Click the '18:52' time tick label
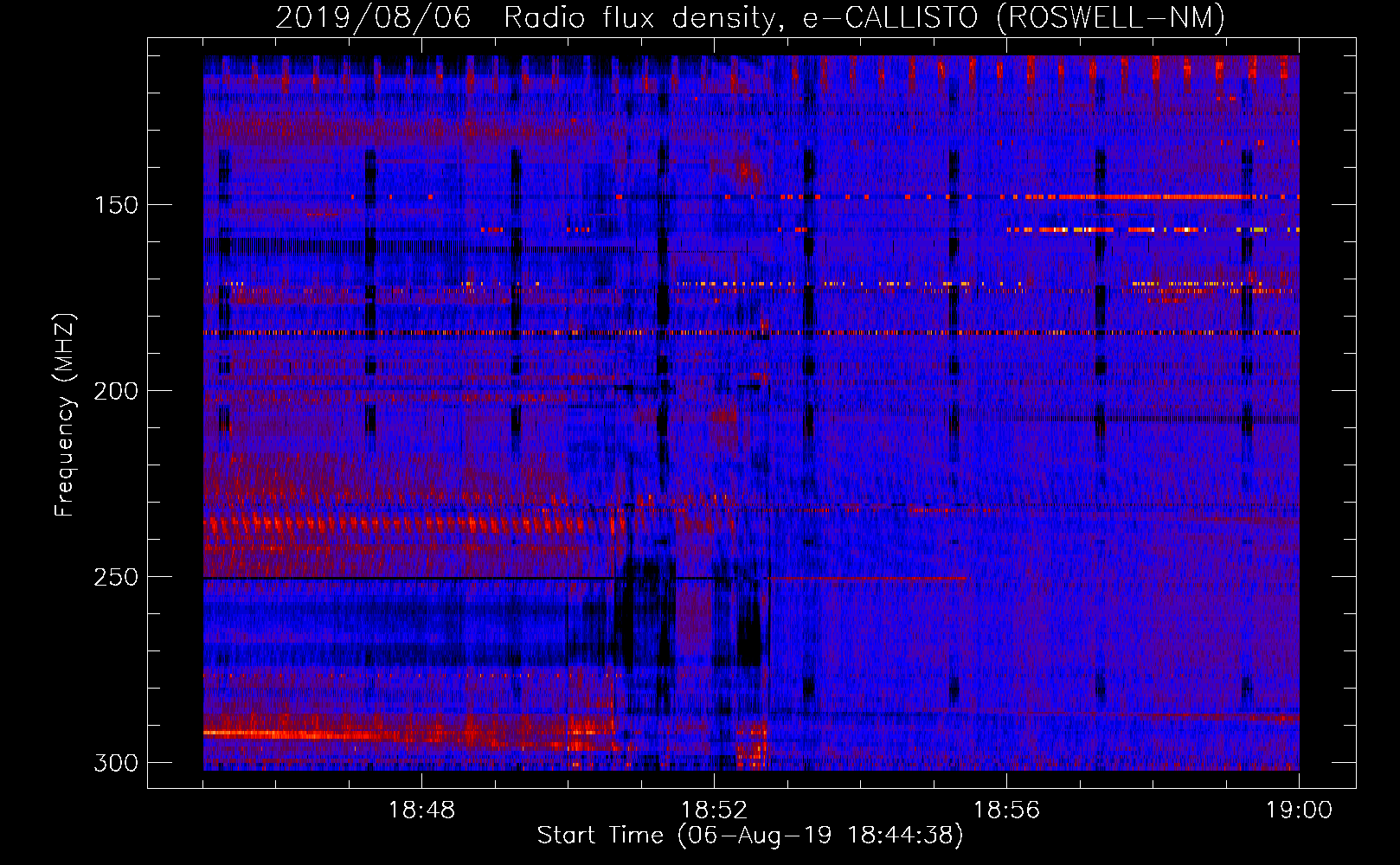Viewport: 1400px width, 865px height. coord(714,811)
